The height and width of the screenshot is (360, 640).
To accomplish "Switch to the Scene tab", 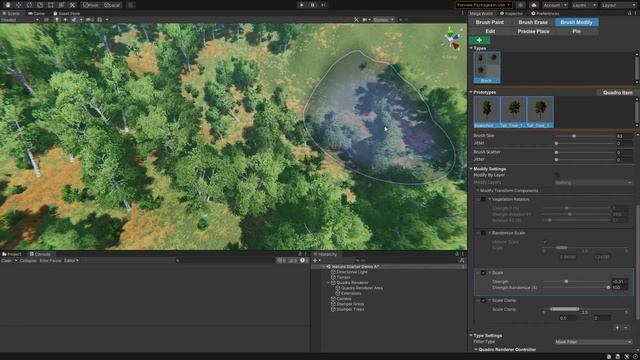I will [11, 13].
